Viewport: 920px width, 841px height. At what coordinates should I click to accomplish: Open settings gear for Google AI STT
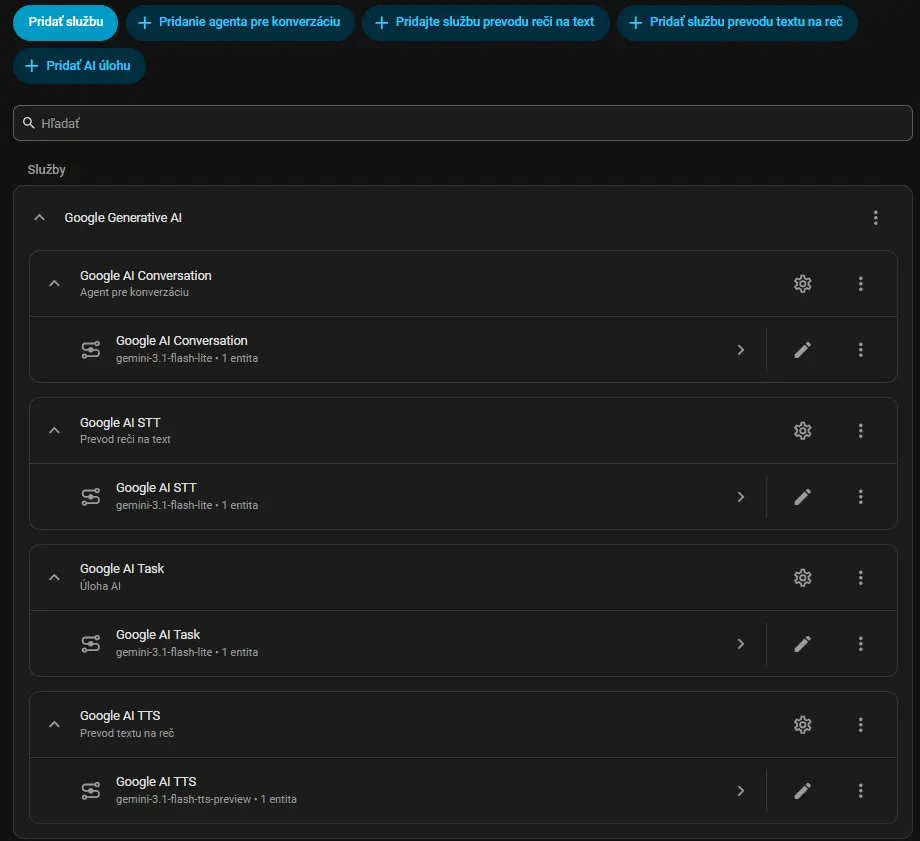pyautogui.click(x=803, y=431)
